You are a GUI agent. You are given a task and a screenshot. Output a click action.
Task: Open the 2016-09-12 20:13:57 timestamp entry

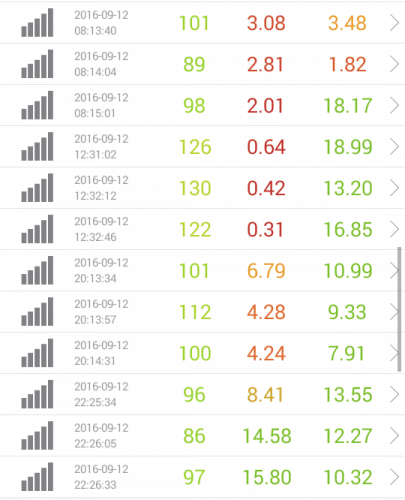[101, 312]
